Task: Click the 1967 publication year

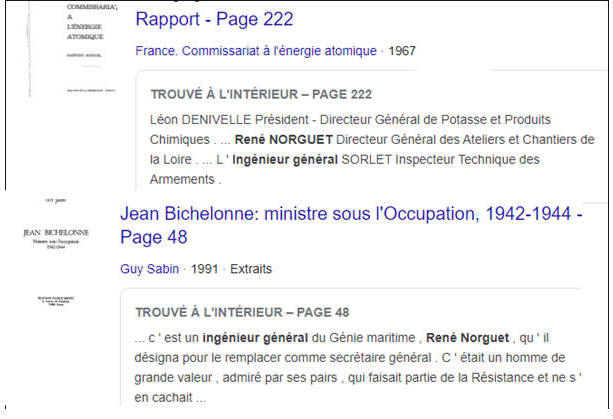Action: [401, 51]
